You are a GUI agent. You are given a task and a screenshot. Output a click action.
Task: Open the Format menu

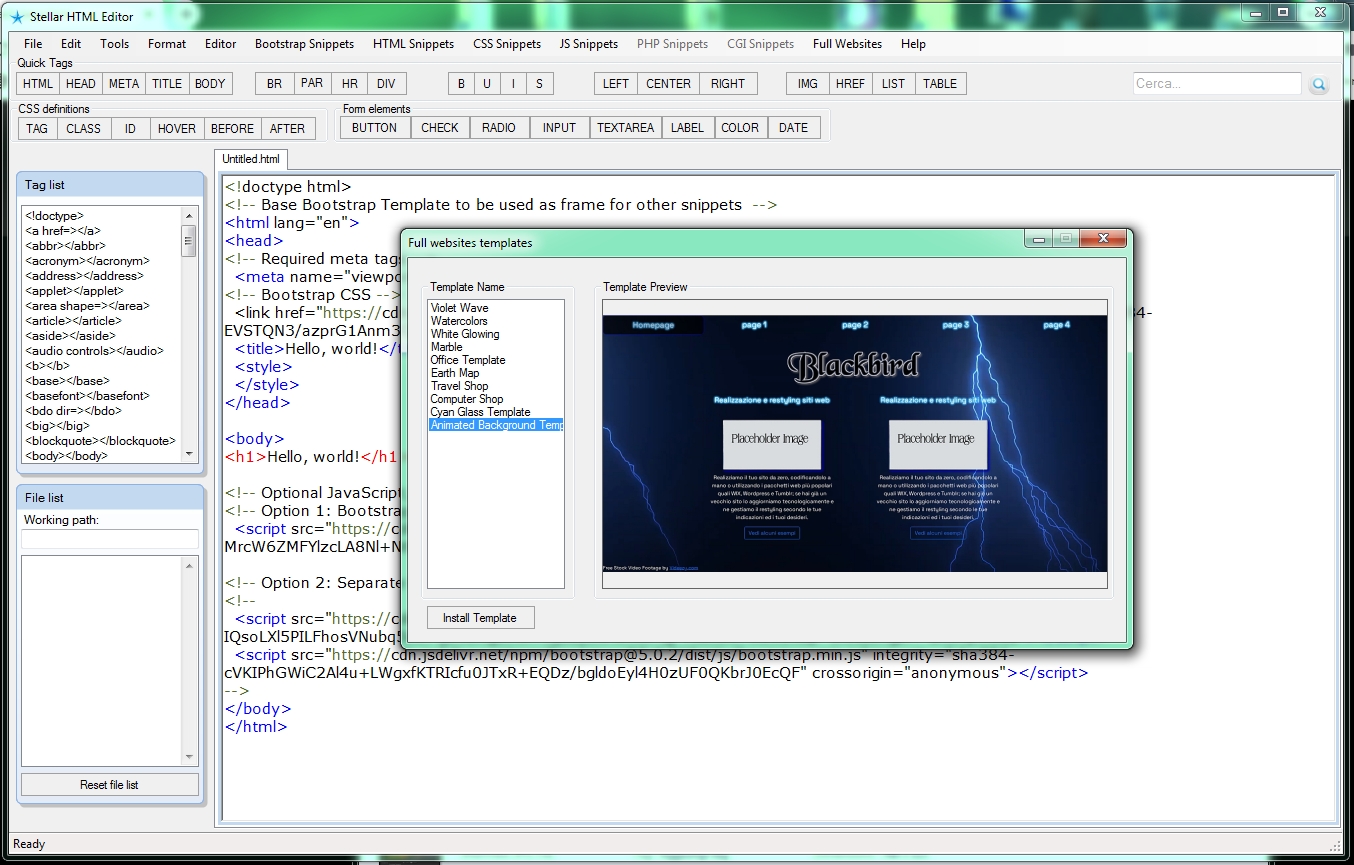click(167, 44)
